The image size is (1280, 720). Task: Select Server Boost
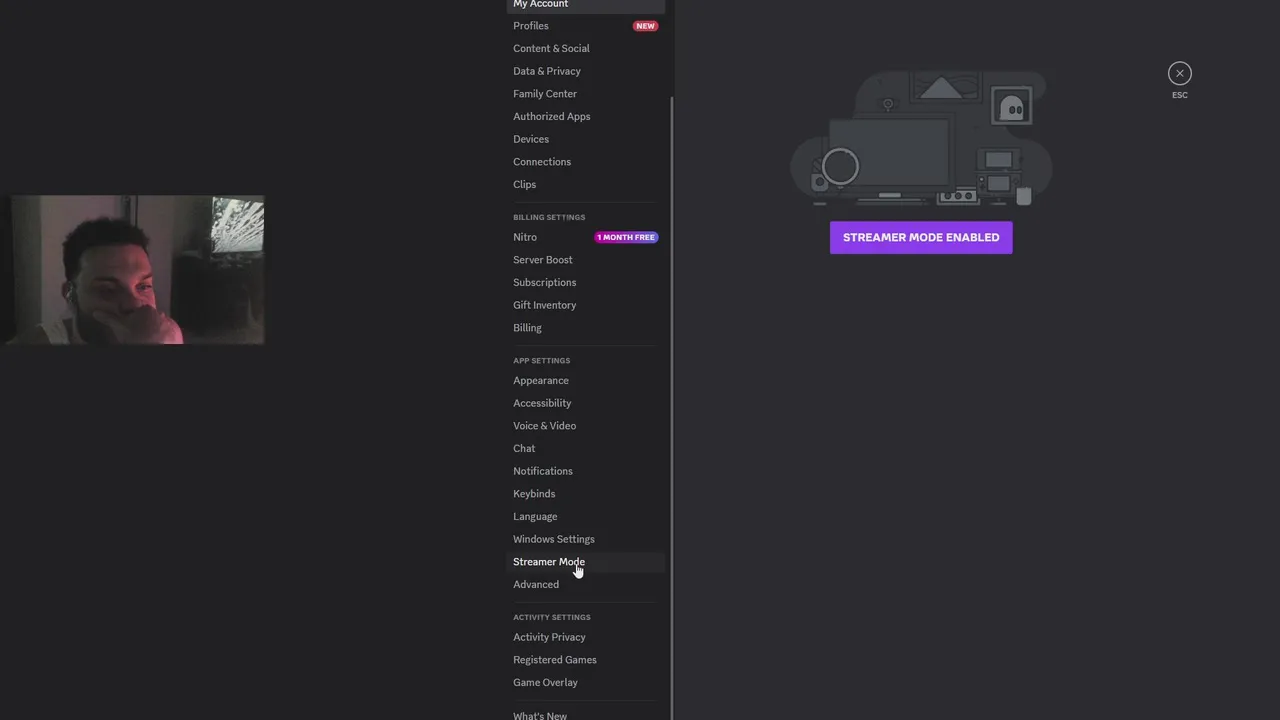click(585, 260)
